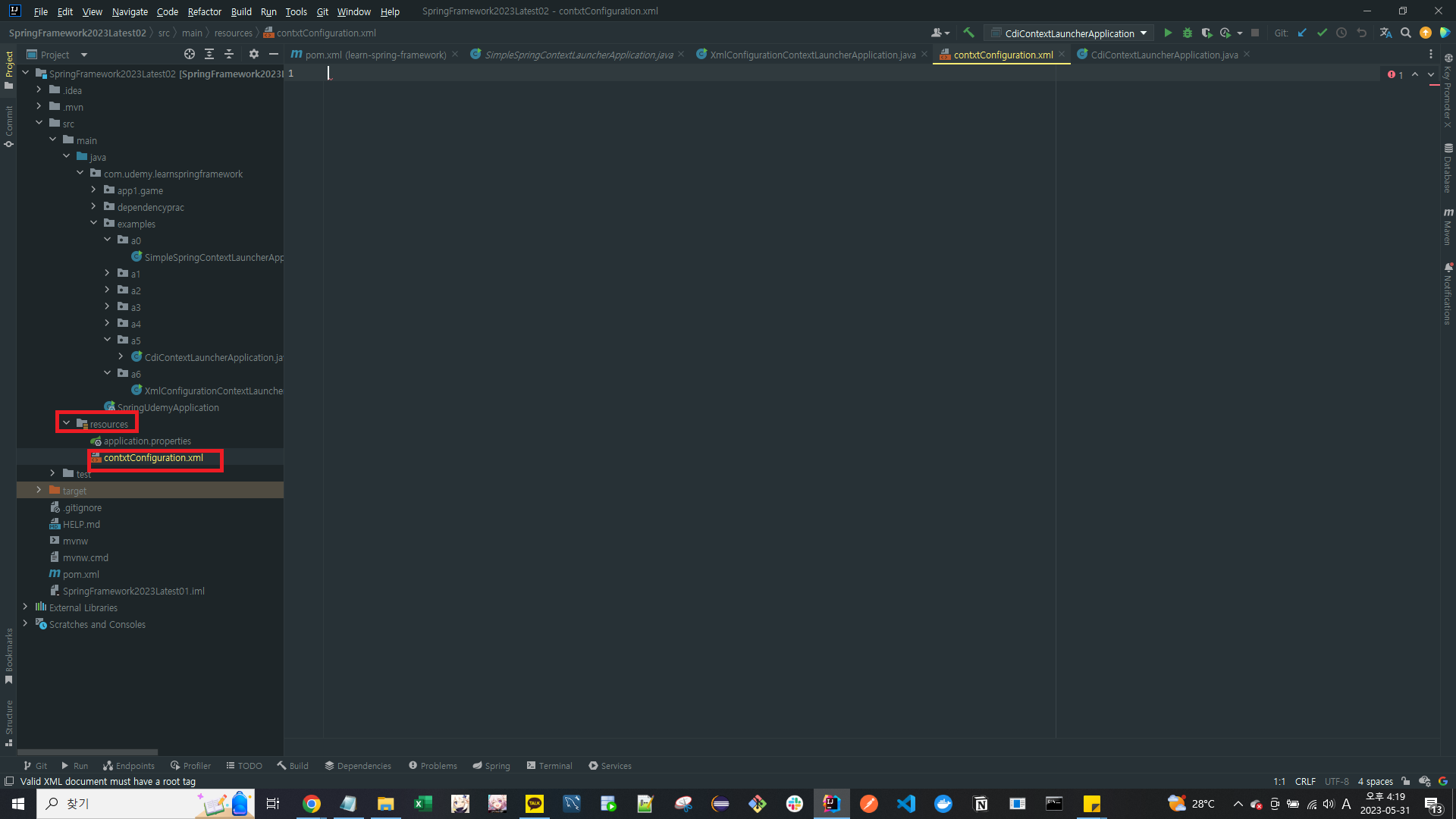
Task: Open Search Everywhere with the magnifier icon
Action: [1406, 33]
